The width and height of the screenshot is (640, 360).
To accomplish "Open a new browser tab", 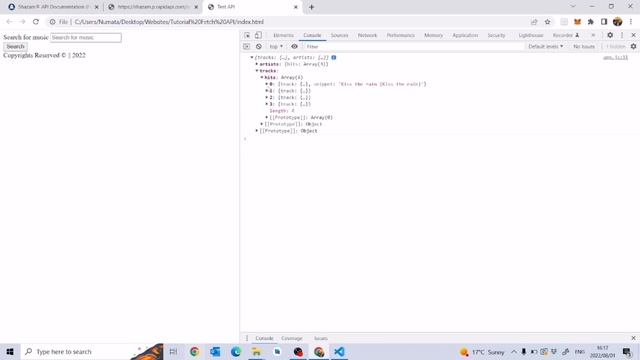I will coord(311,7).
